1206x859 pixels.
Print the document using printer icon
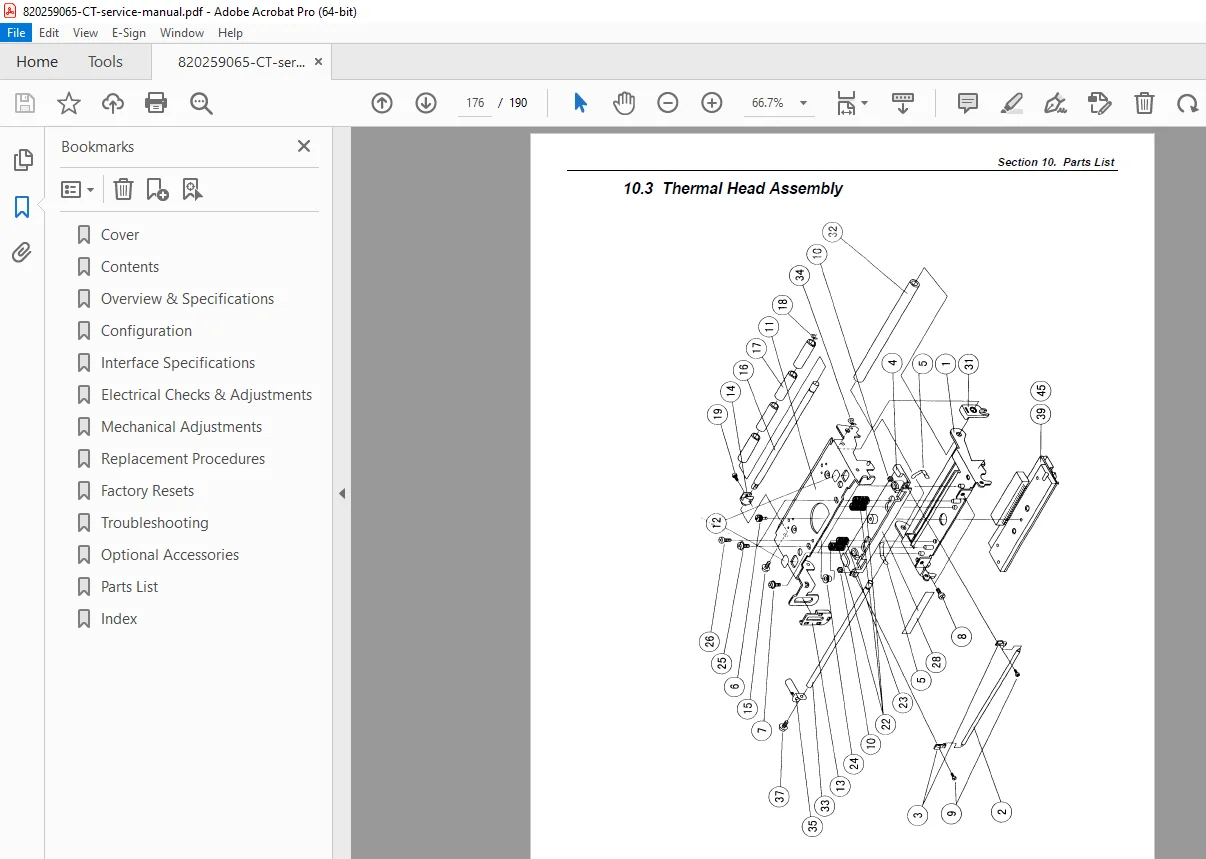coord(156,103)
